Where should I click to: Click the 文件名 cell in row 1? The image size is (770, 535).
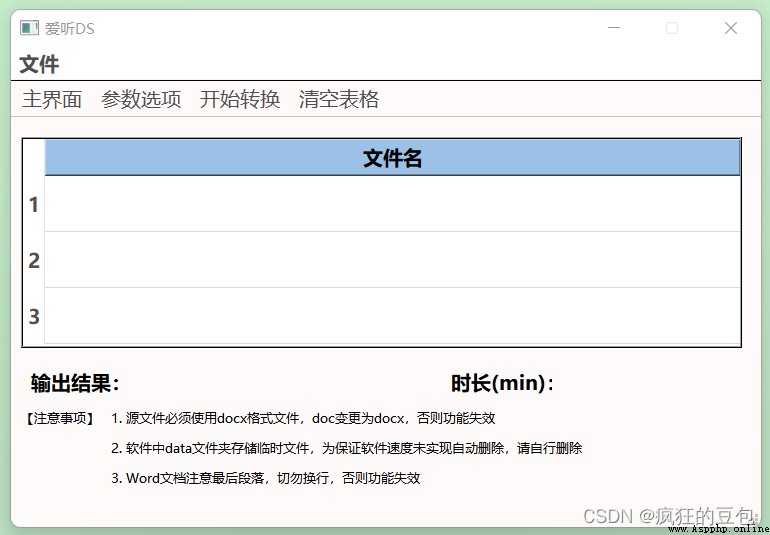pyautogui.click(x=392, y=204)
